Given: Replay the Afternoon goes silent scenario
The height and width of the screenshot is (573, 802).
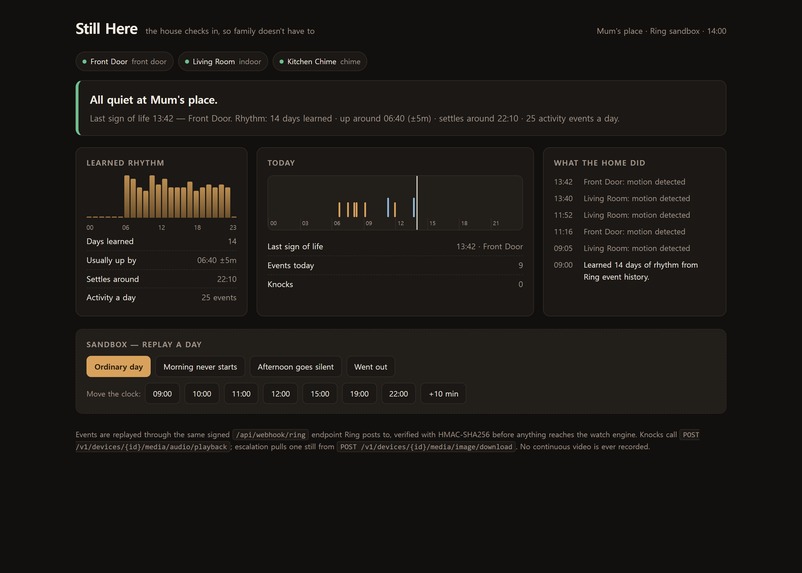Looking at the screenshot, I should [x=295, y=367].
